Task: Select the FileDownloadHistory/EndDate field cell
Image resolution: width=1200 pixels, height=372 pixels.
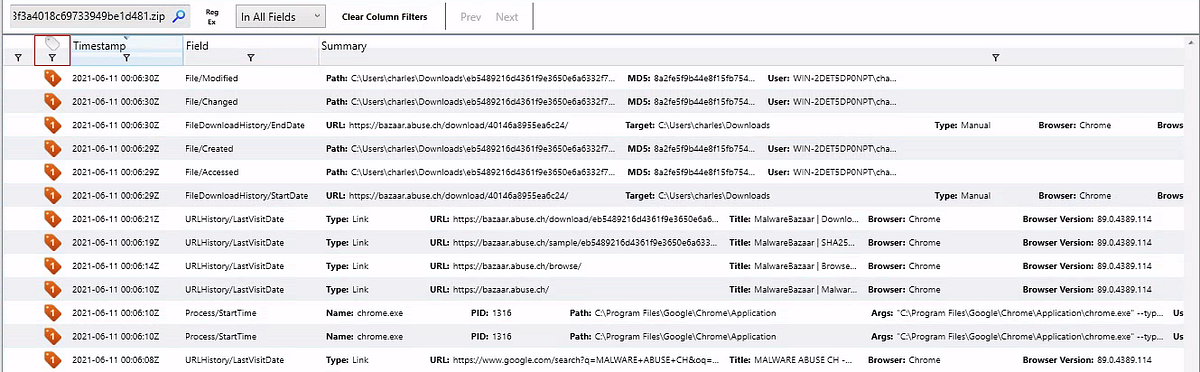Action: click(x=245, y=125)
